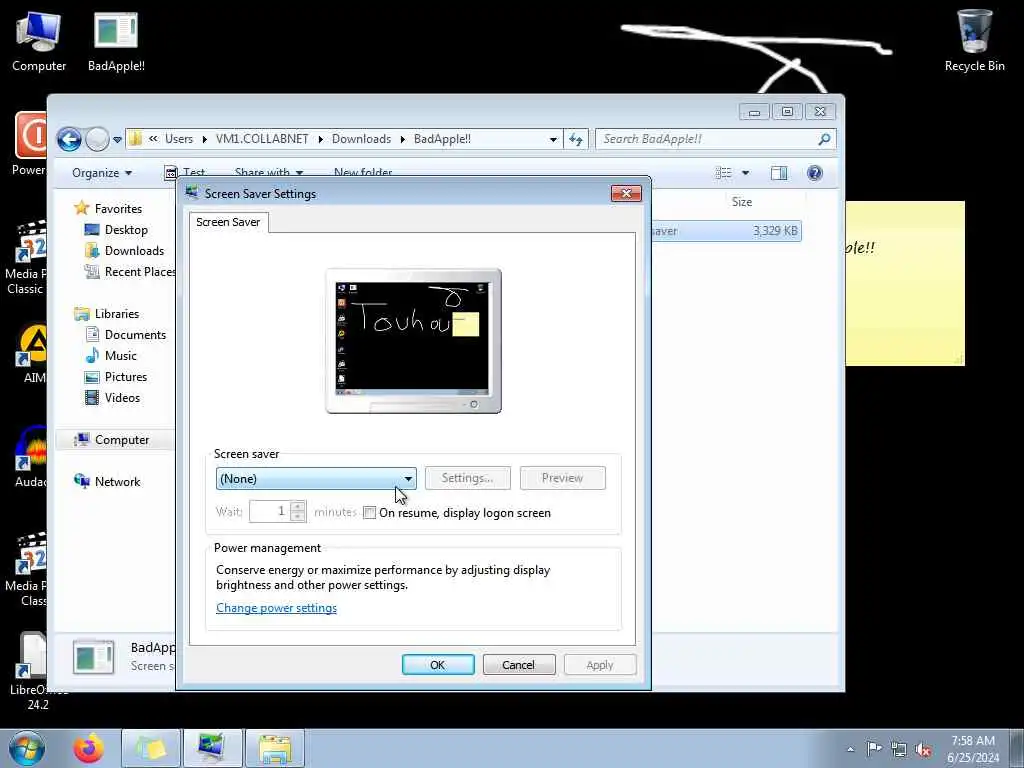The height and width of the screenshot is (768, 1024).
Task: Switch to Screen Saver Settings taskbar button
Action: [212, 748]
